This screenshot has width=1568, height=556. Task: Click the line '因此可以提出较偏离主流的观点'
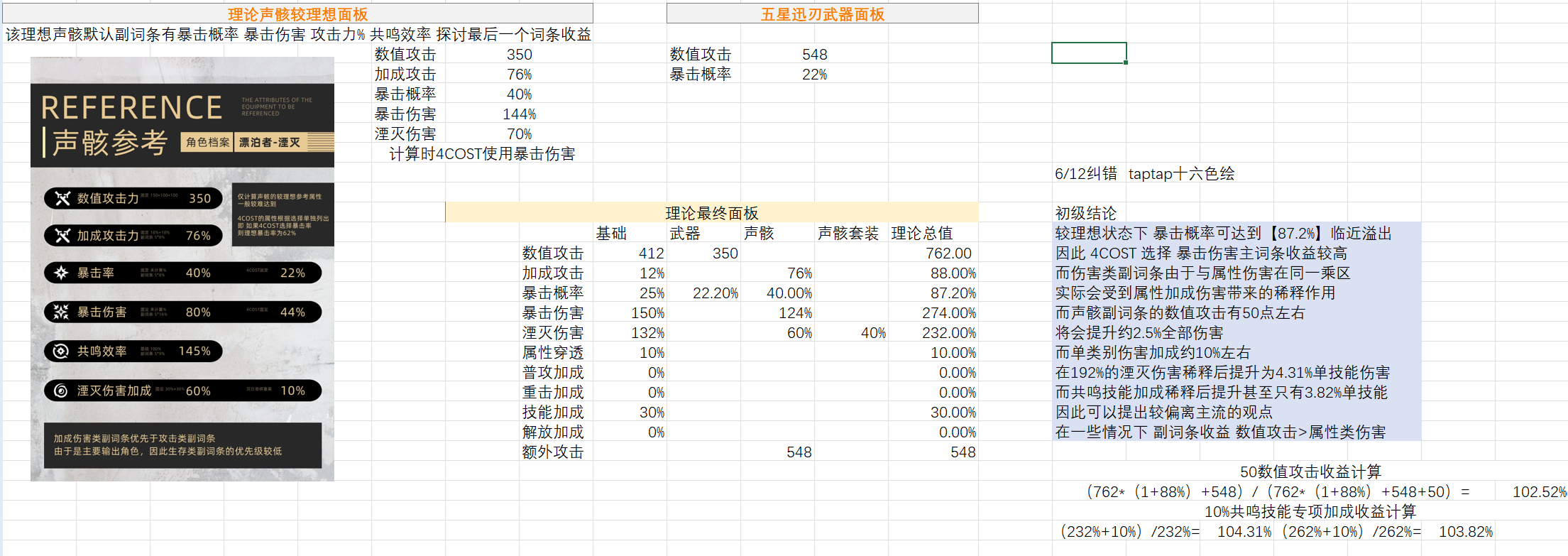pos(1164,413)
